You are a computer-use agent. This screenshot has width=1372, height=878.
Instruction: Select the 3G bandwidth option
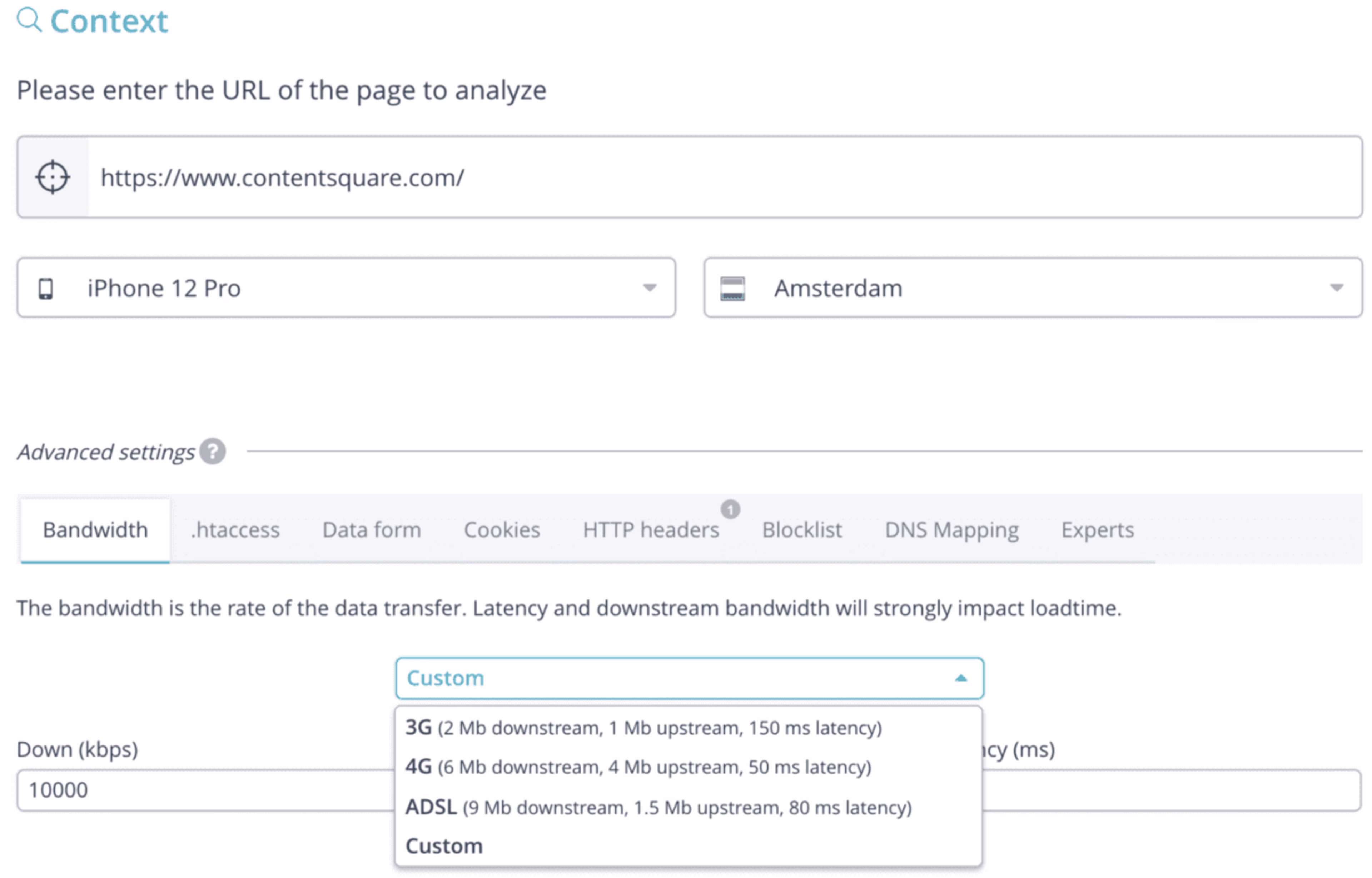tap(688, 728)
